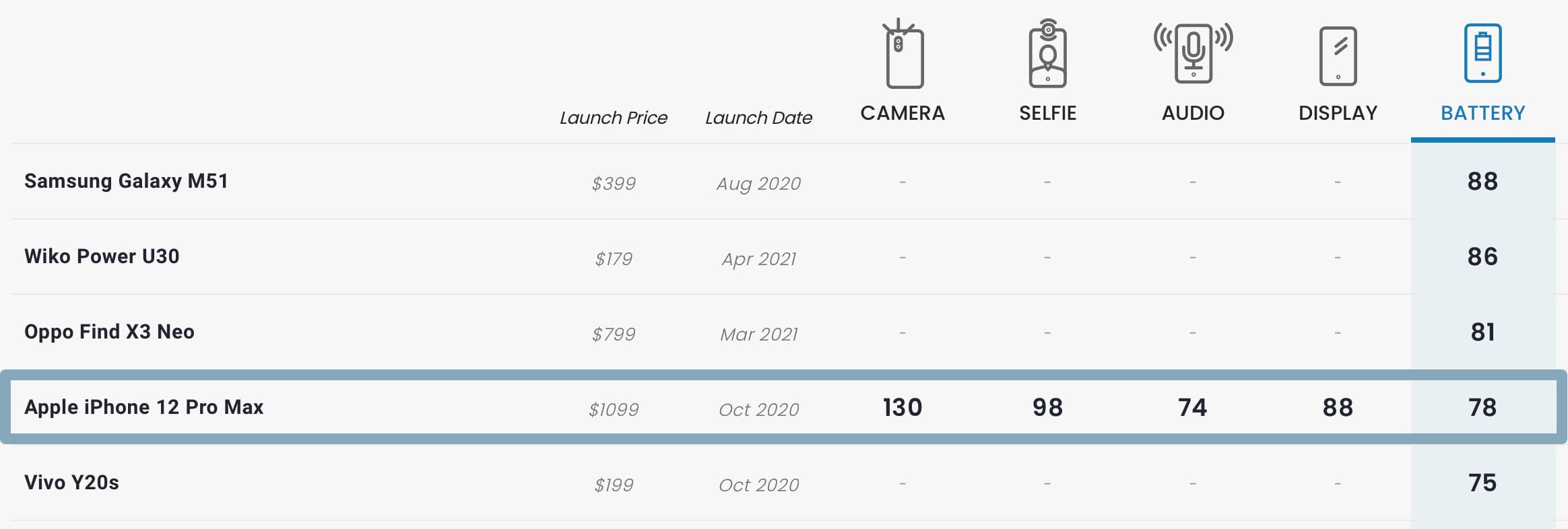This screenshot has width=1568, height=529.
Task: Click the Selfie phone icon
Action: (x=1047, y=55)
